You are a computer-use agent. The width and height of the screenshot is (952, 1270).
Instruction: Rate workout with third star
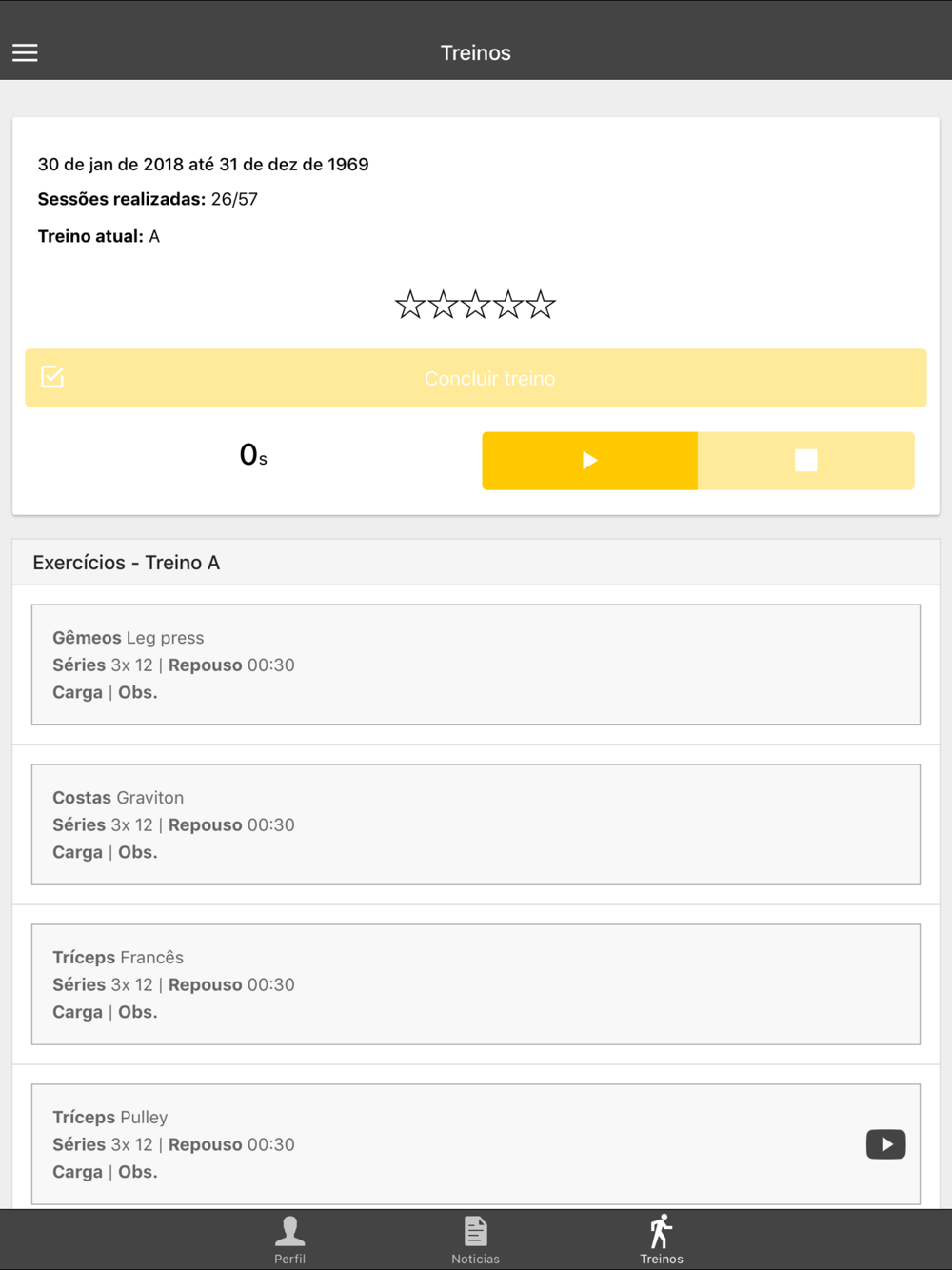[x=475, y=305]
